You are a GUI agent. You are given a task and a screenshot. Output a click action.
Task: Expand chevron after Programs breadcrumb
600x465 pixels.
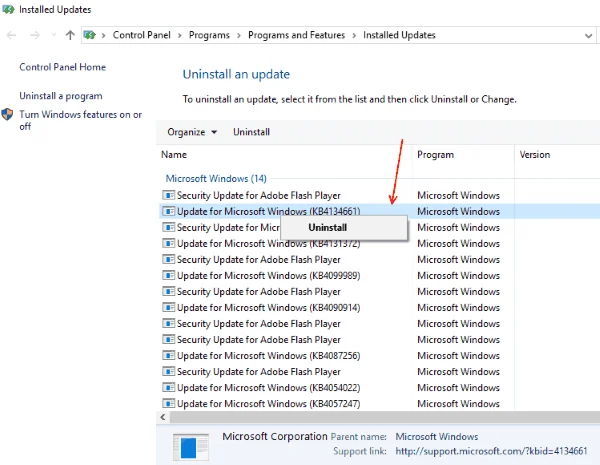pyautogui.click(x=239, y=36)
